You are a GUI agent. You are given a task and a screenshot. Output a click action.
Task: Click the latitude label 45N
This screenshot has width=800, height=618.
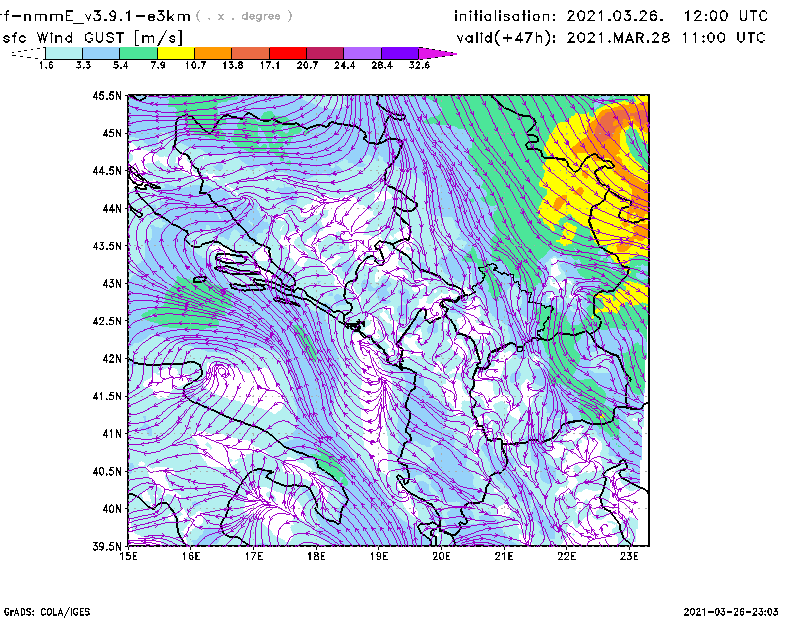(x=112, y=133)
